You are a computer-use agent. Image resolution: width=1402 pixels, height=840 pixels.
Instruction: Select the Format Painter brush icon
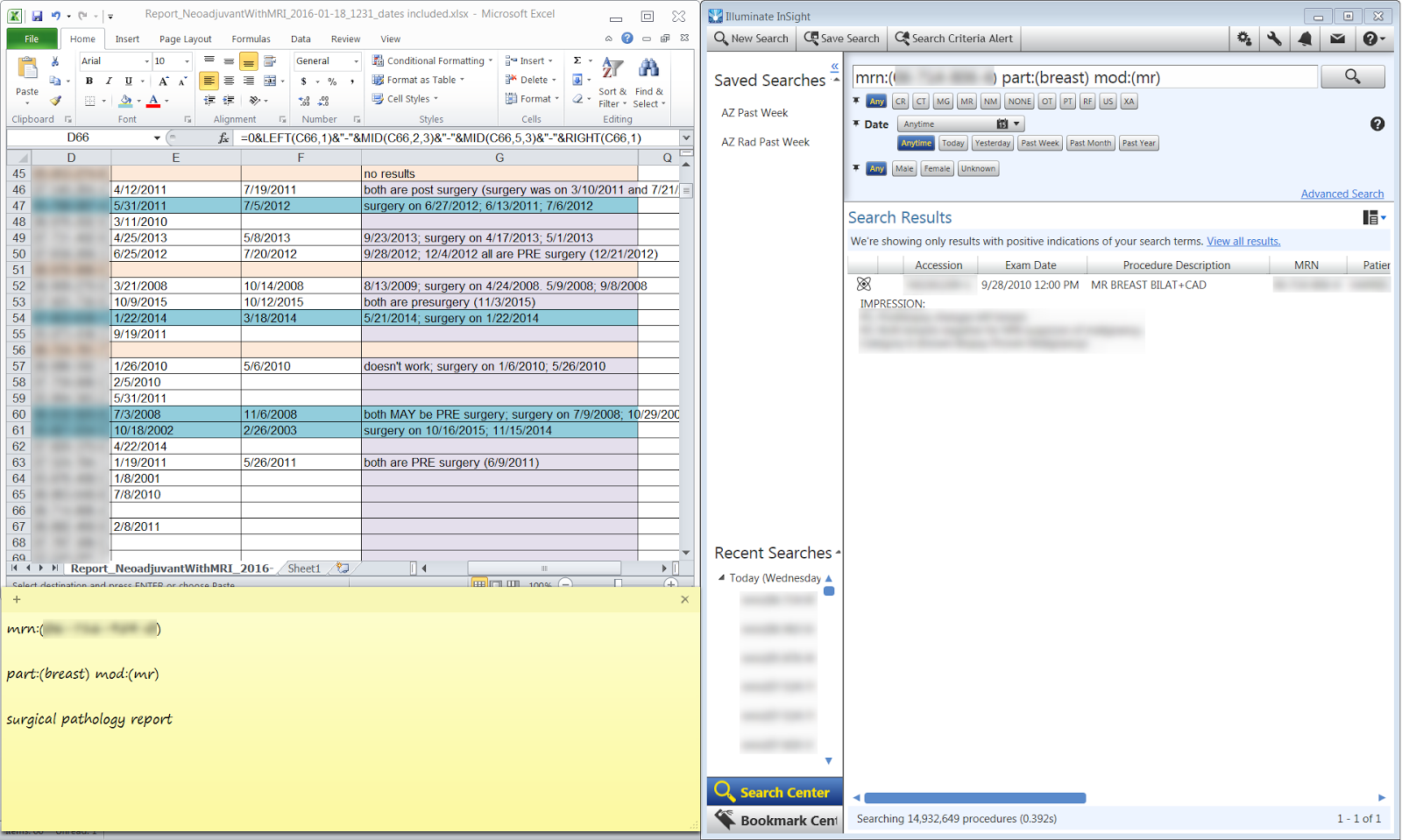pyautogui.click(x=55, y=100)
